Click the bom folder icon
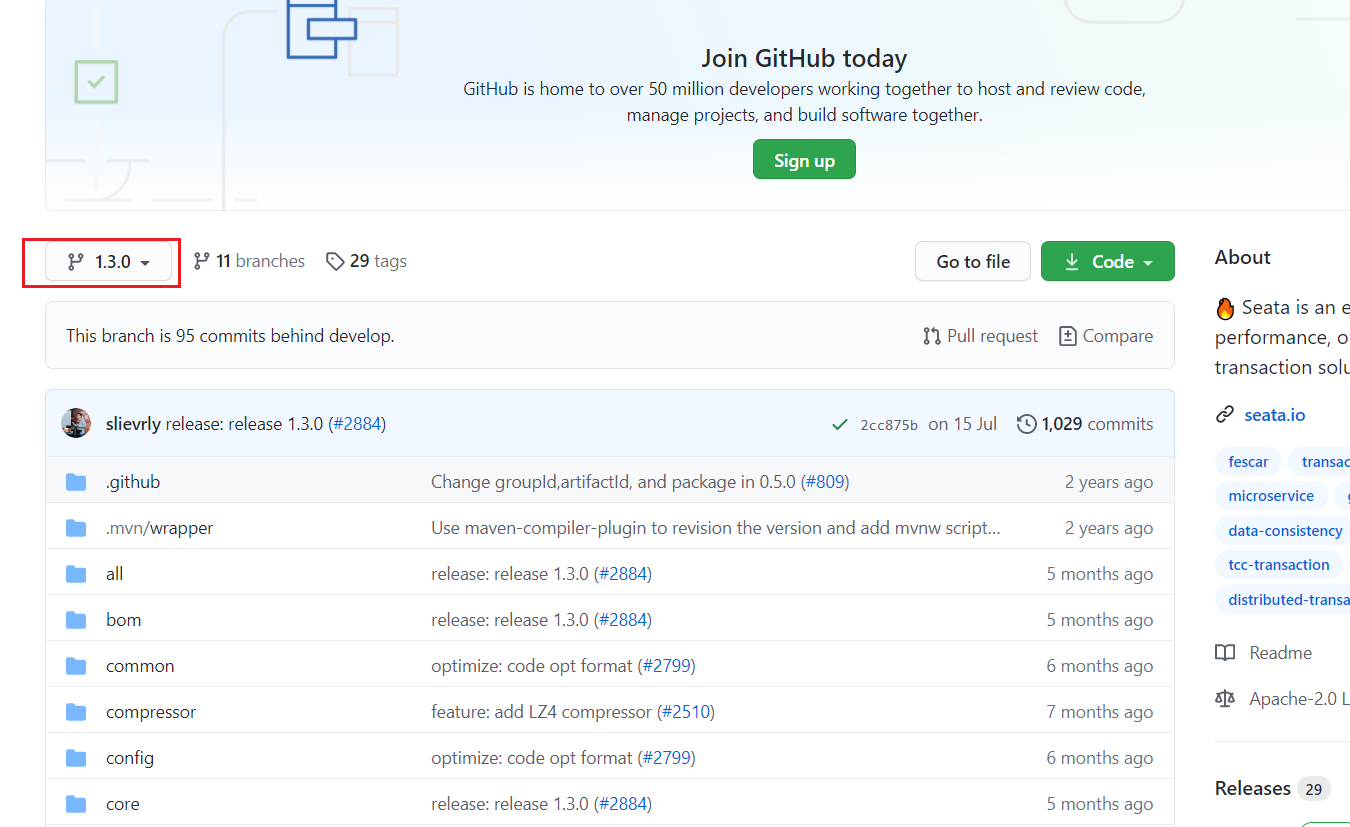Screen dimensions: 1350x827 click(x=76, y=620)
